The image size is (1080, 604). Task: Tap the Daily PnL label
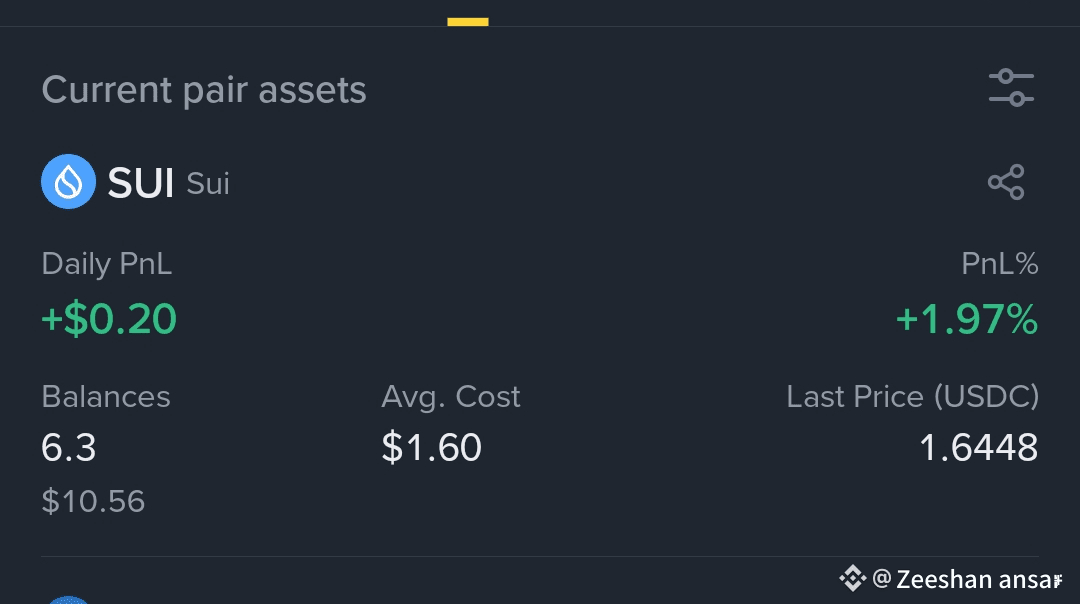(107, 264)
